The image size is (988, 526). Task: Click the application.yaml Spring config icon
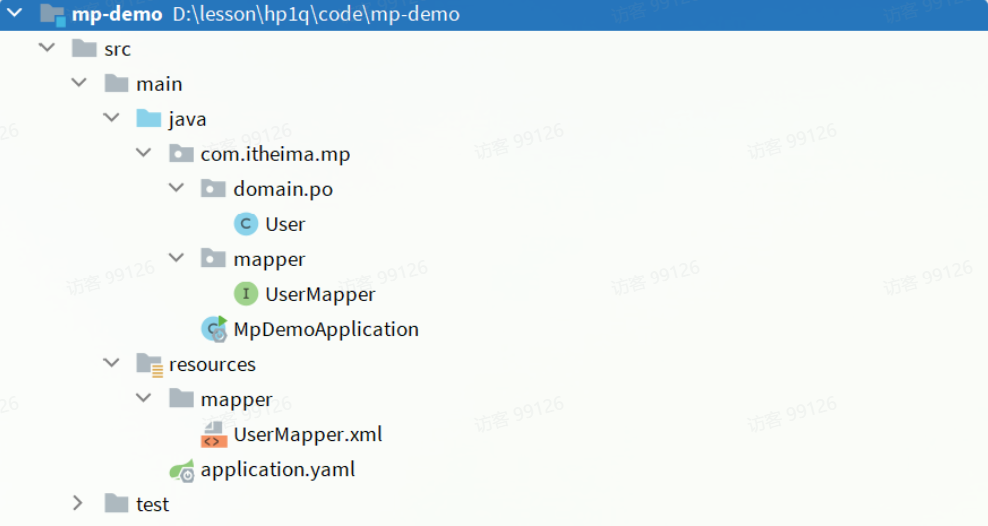[x=182, y=471]
